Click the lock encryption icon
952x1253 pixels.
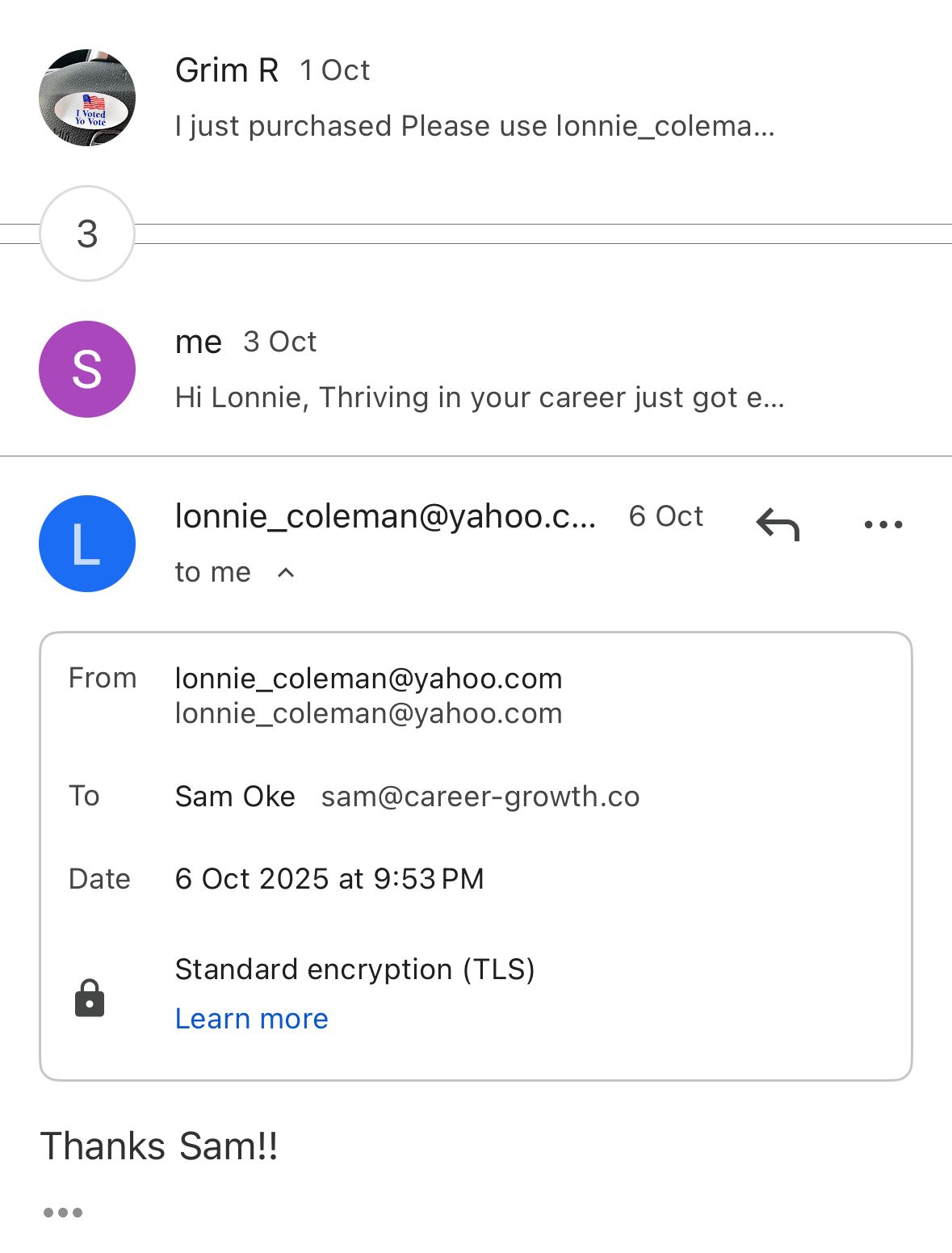click(x=90, y=998)
